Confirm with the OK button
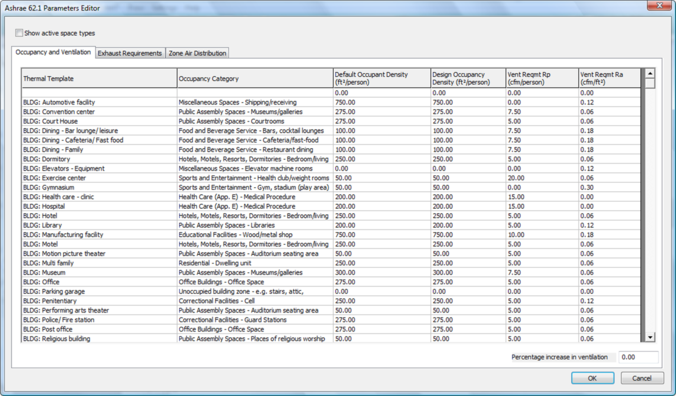The width and height of the screenshot is (676, 396). [593, 378]
